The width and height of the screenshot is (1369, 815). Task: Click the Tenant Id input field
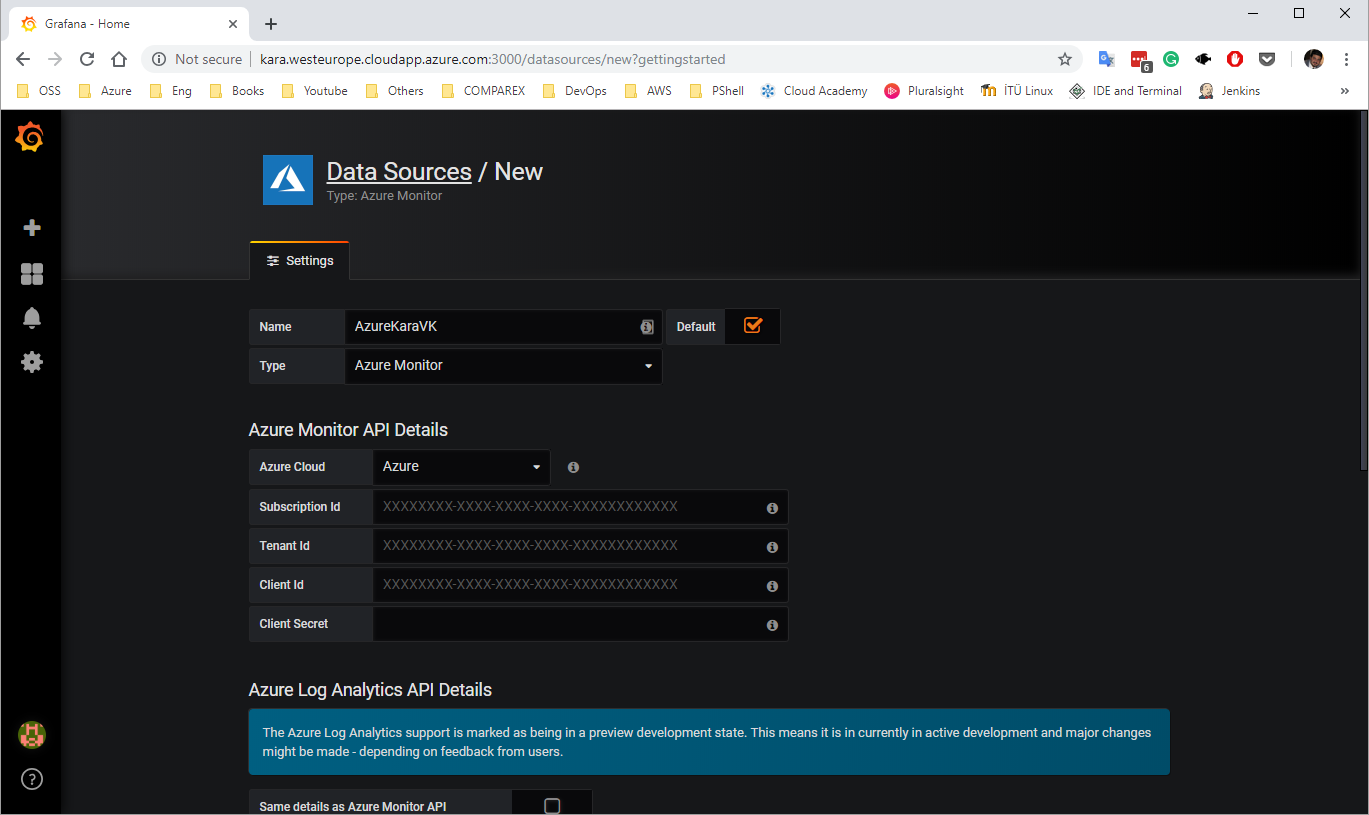pos(580,546)
